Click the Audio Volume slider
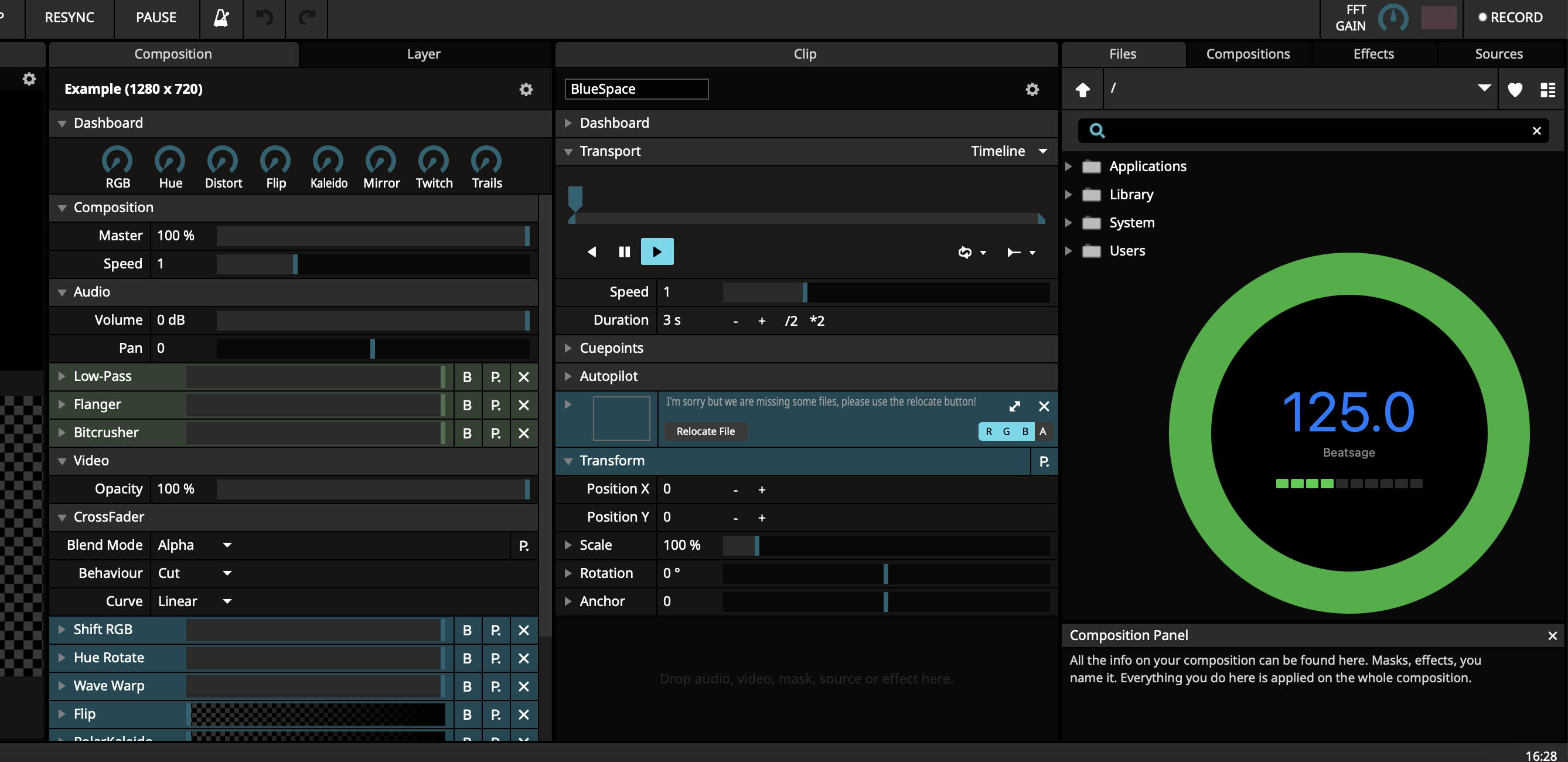The height and width of the screenshot is (762, 1568). [x=373, y=321]
